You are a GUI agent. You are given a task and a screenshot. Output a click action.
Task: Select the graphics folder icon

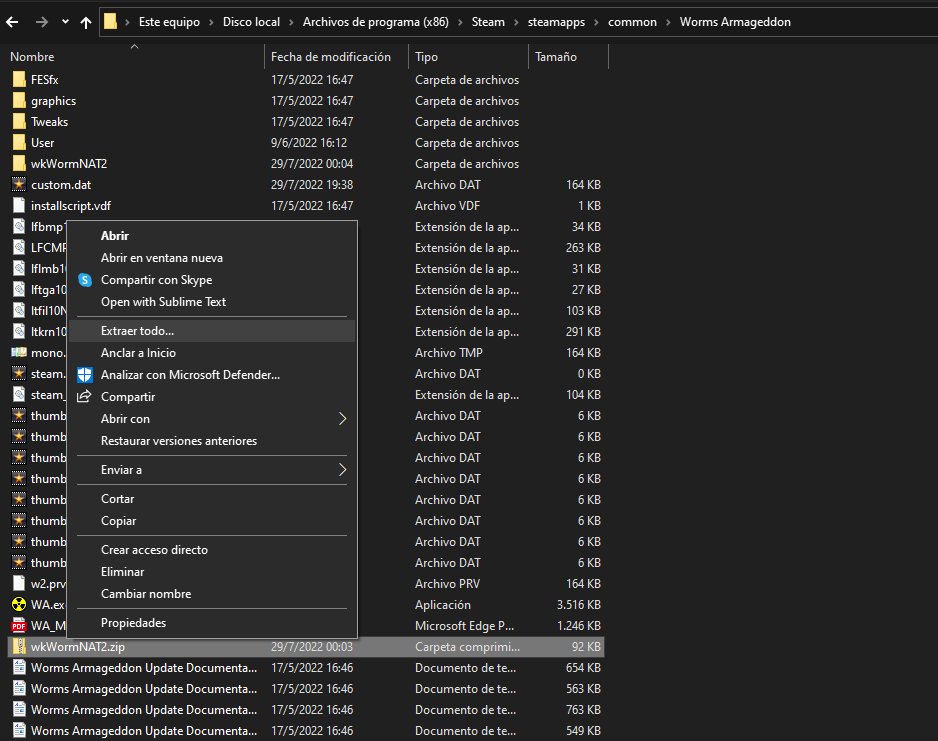(19, 100)
